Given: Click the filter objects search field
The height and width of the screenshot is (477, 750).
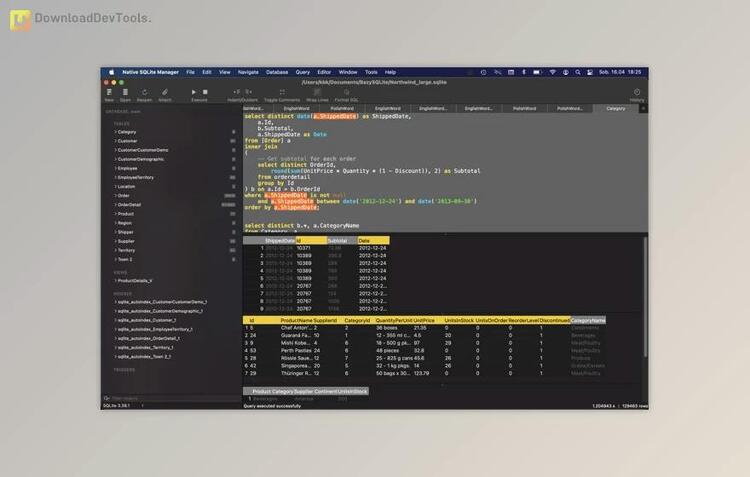Looking at the screenshot, I should click(174, 398).
